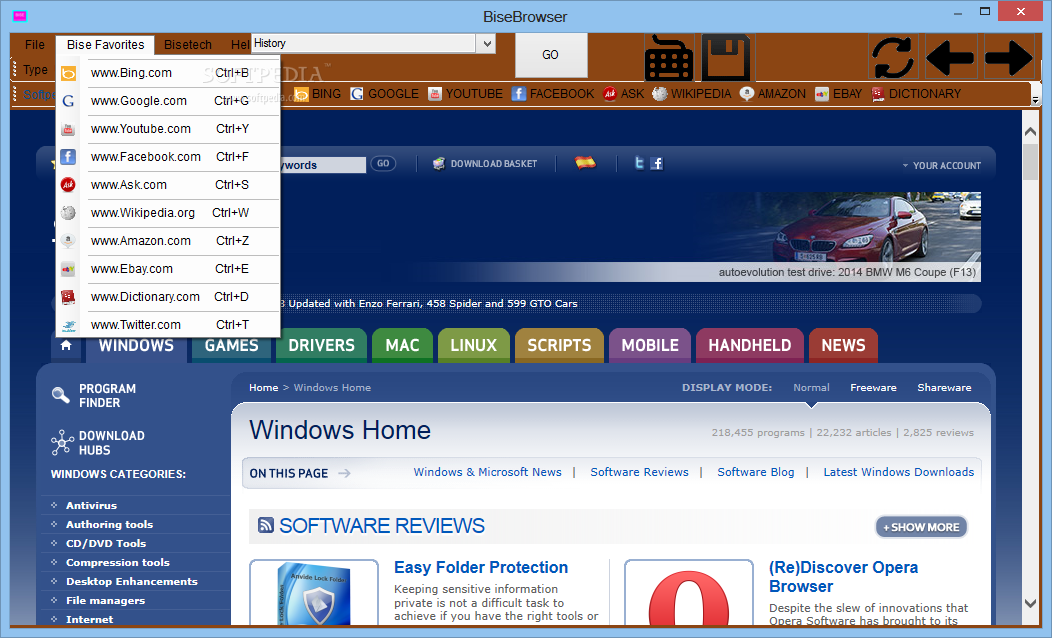Open the YOUTUBE bookmark in toolbar
The image size is (1052, 638).
pyautogui.click(x=466, y=94)
